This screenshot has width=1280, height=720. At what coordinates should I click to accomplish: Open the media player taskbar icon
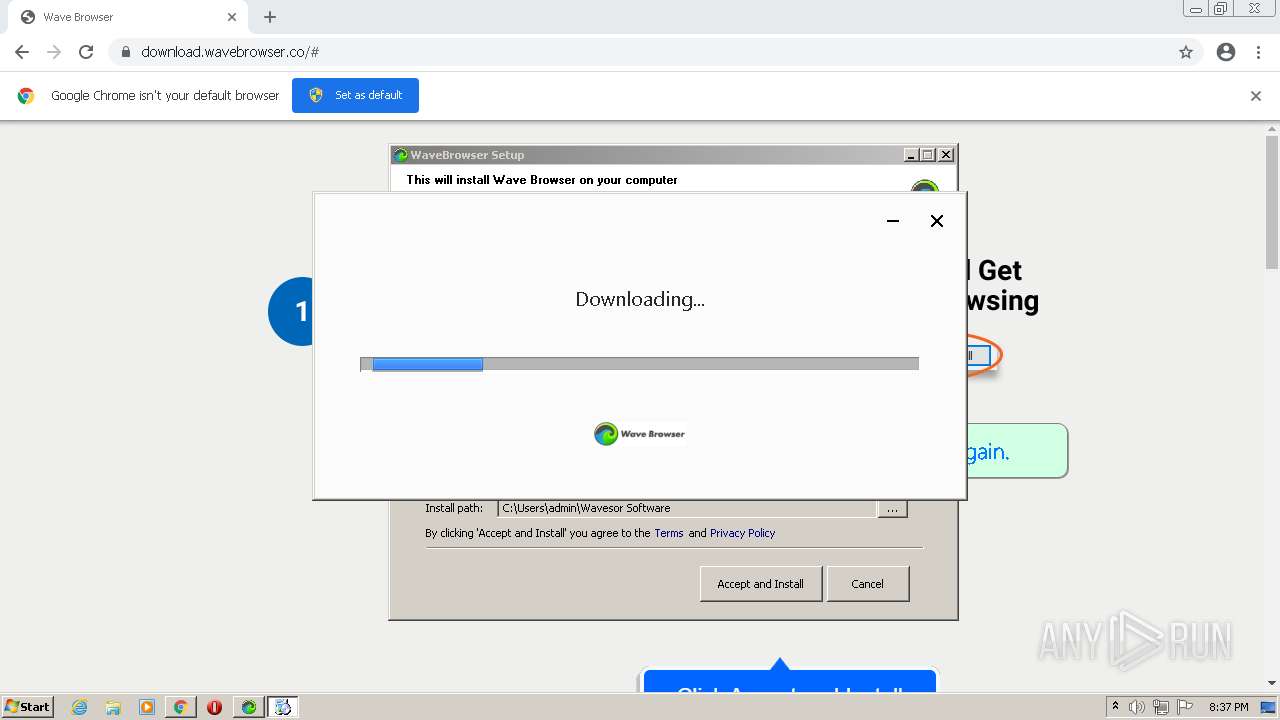point(147,707)
